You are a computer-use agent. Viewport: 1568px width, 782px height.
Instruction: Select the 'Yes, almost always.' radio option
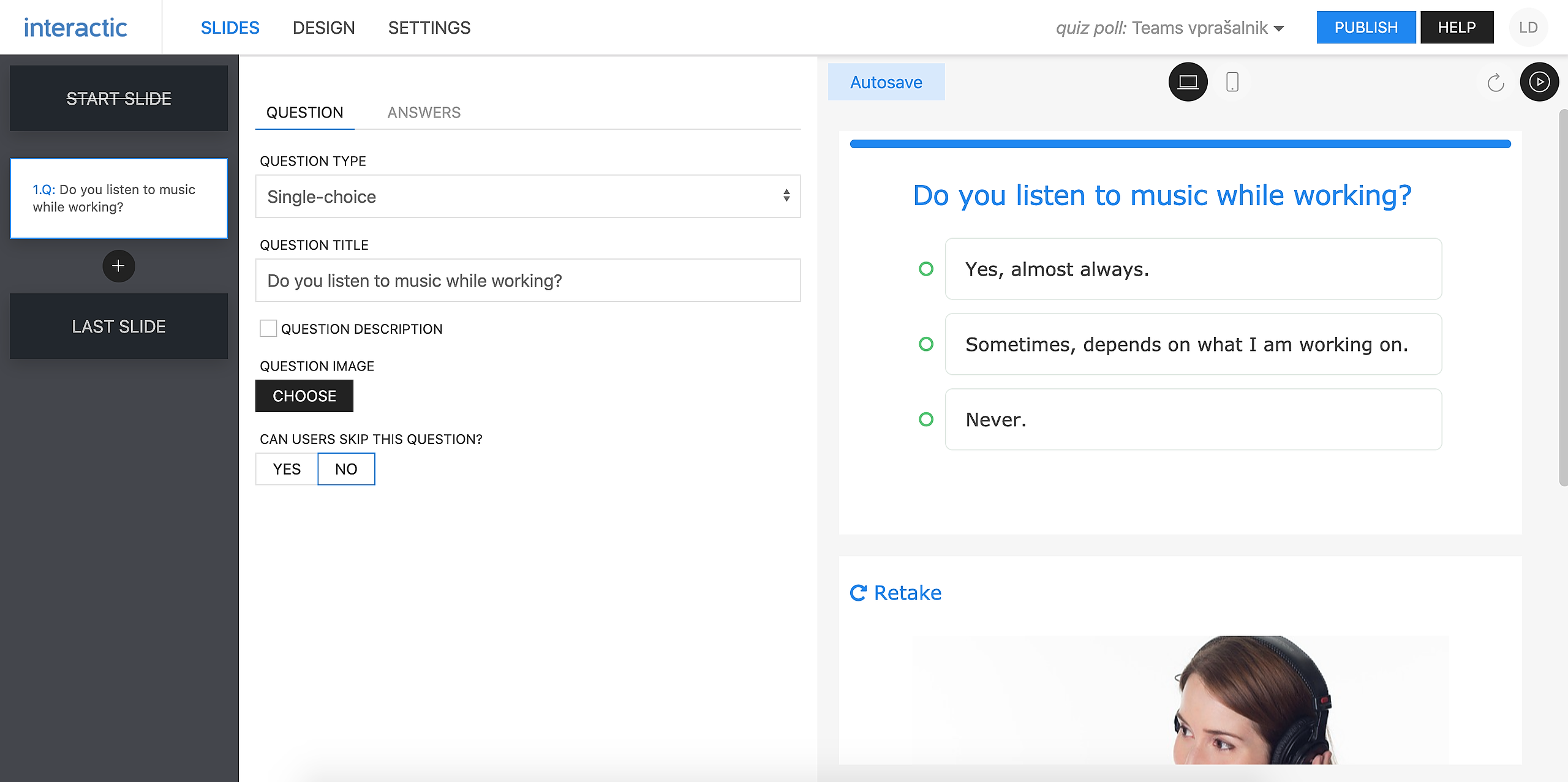coord(926,269)
